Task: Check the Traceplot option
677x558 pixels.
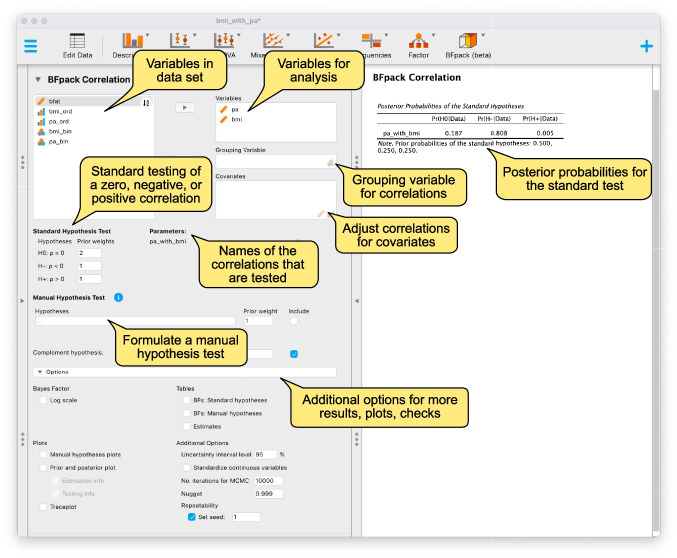Action: [43, 507]
